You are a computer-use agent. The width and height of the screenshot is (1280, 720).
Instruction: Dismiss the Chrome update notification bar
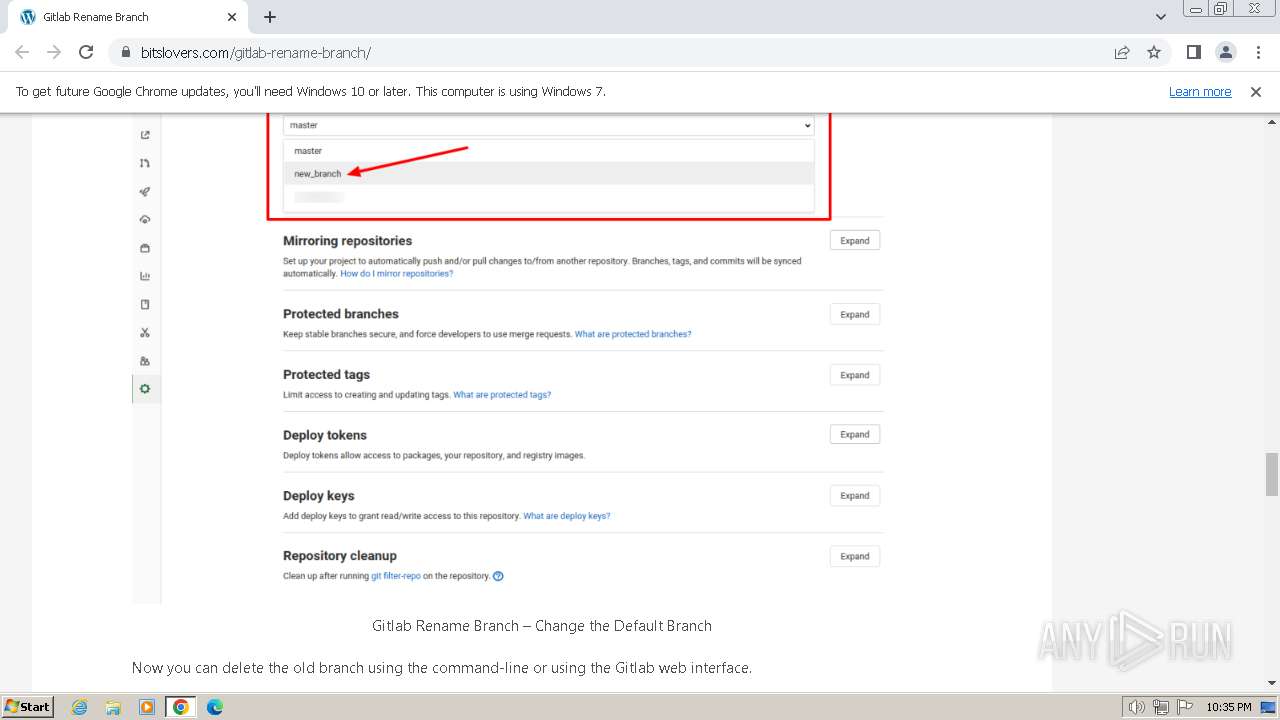(x=1256, y=91)
